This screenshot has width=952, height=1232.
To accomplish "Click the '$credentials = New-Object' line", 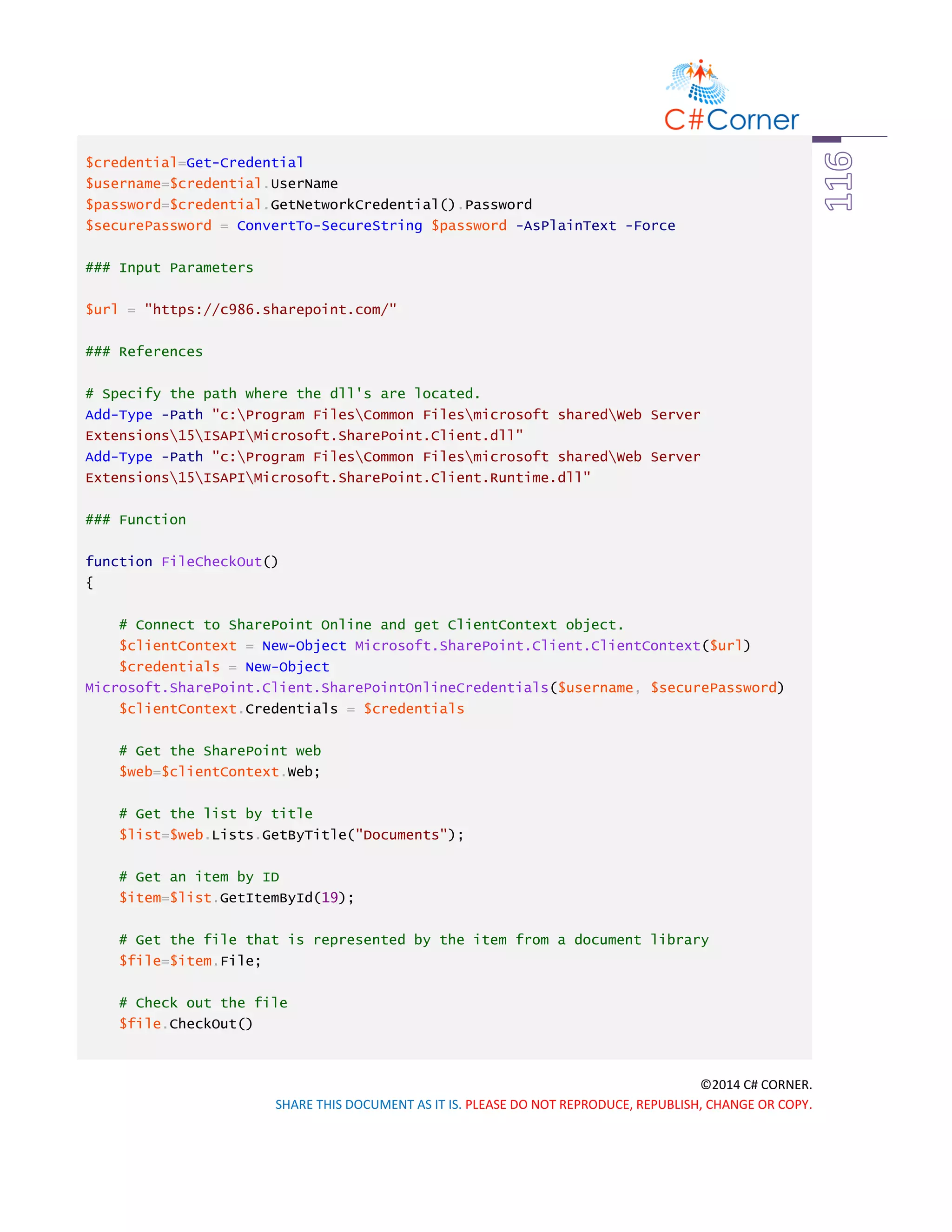I will [224, 666].
